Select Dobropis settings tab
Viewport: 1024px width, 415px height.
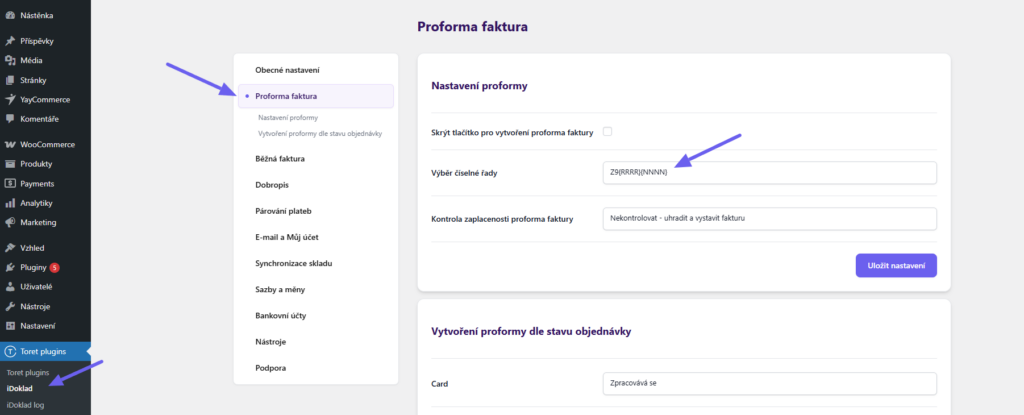click(x=272, y=185)
